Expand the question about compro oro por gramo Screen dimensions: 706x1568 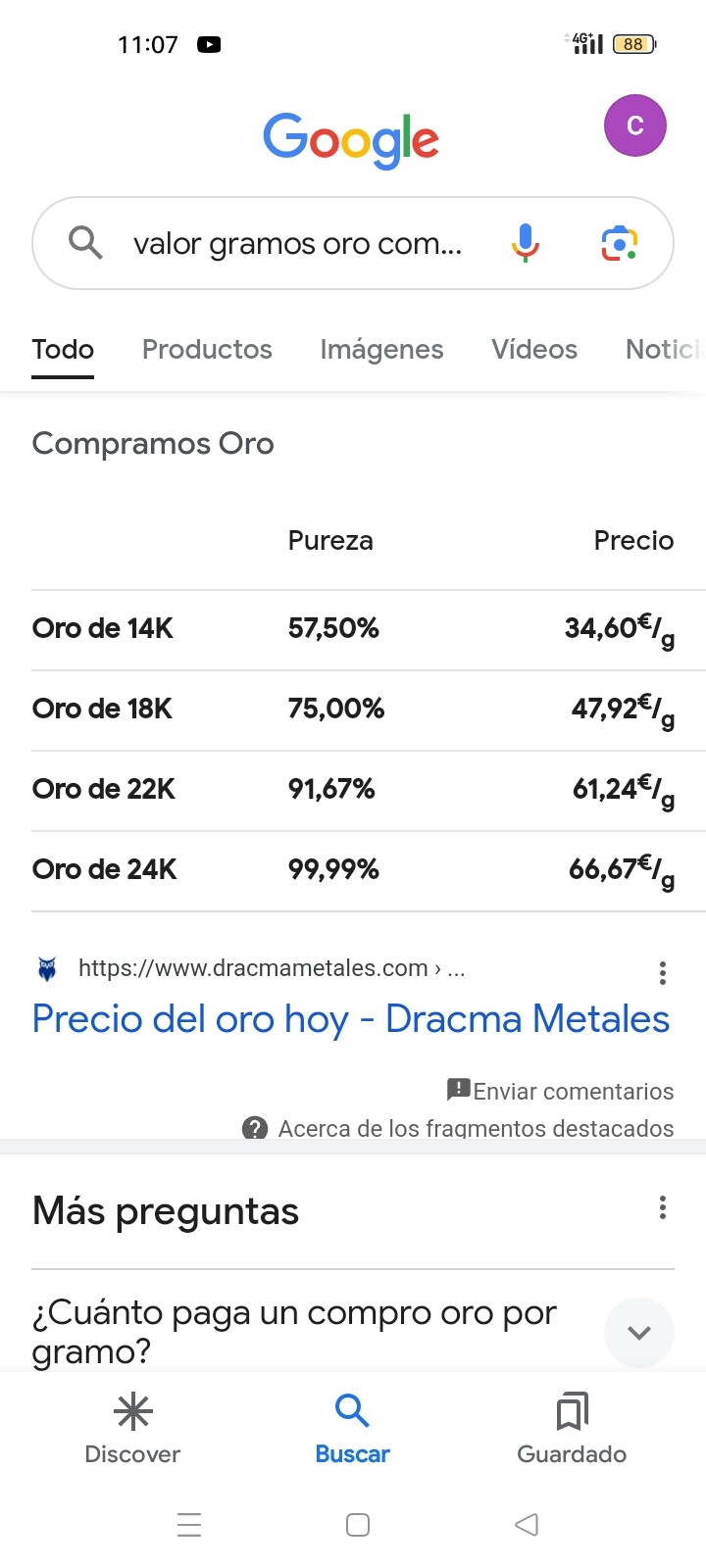[638, 1333]
